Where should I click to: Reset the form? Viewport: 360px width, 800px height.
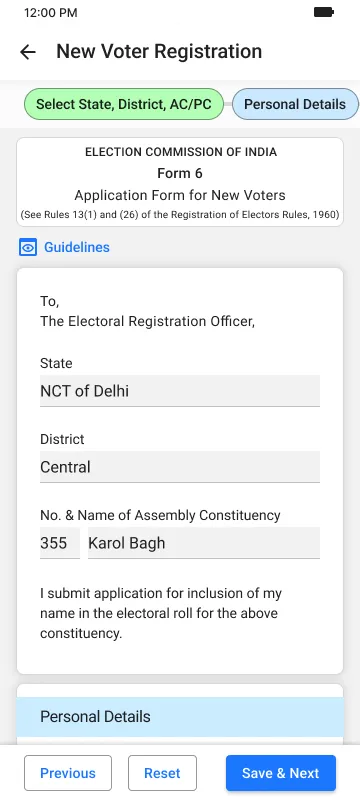point(162,773)
